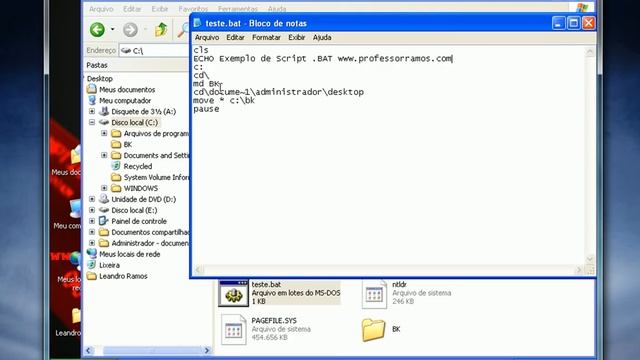Click the Forward arrow in Explorer toolbar

pos(130,30)
